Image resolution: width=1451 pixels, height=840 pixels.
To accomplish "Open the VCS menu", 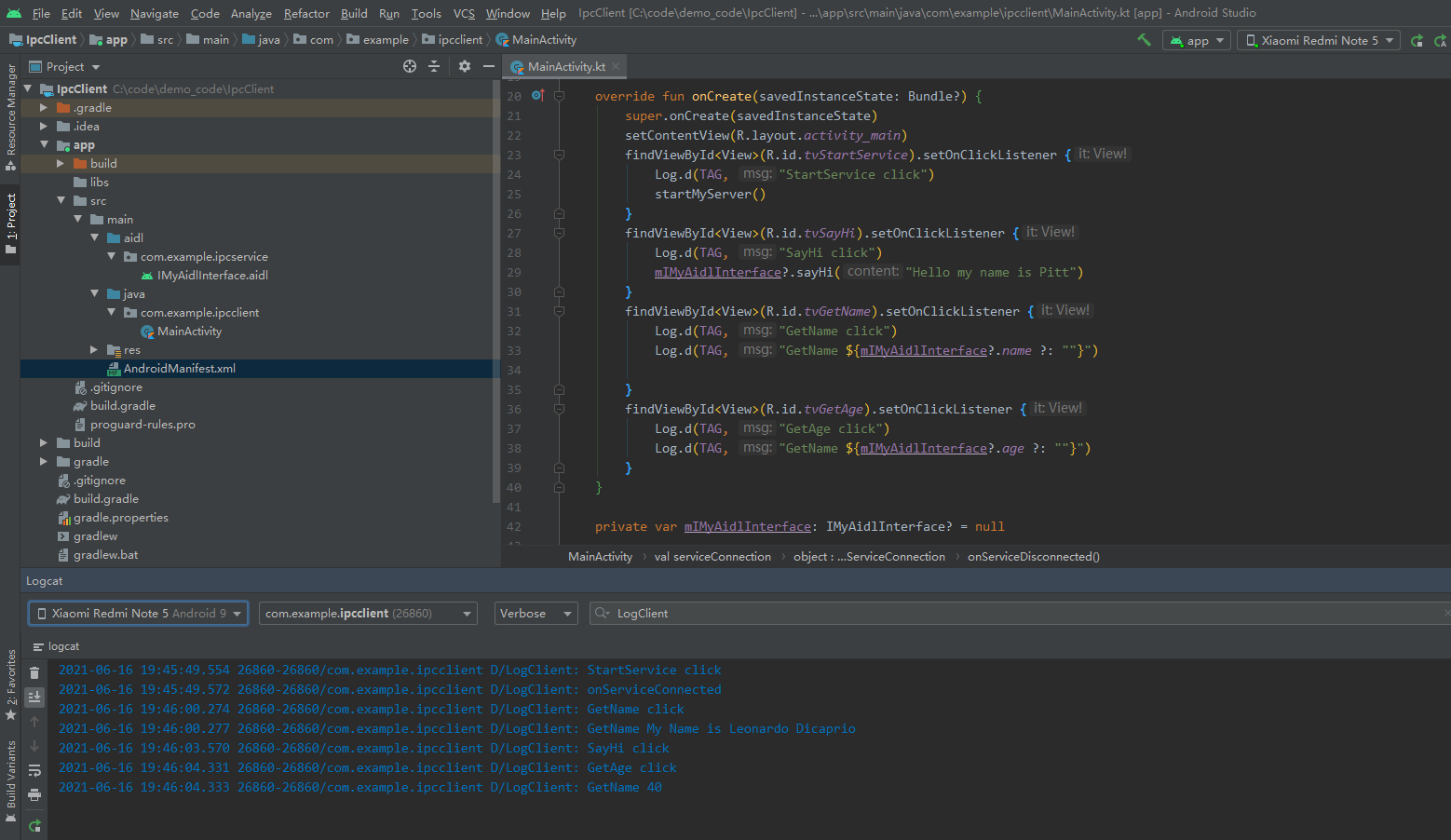I will coord(464,13).
